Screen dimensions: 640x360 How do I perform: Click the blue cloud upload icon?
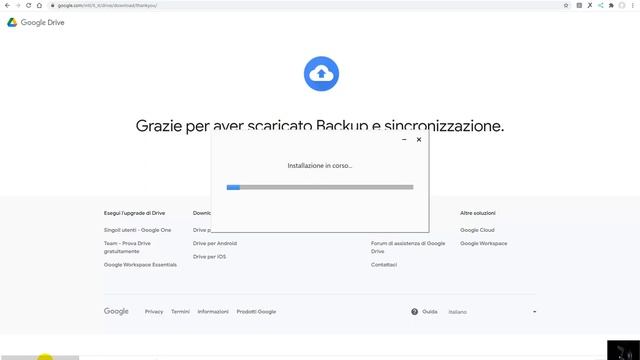(321, 74)
